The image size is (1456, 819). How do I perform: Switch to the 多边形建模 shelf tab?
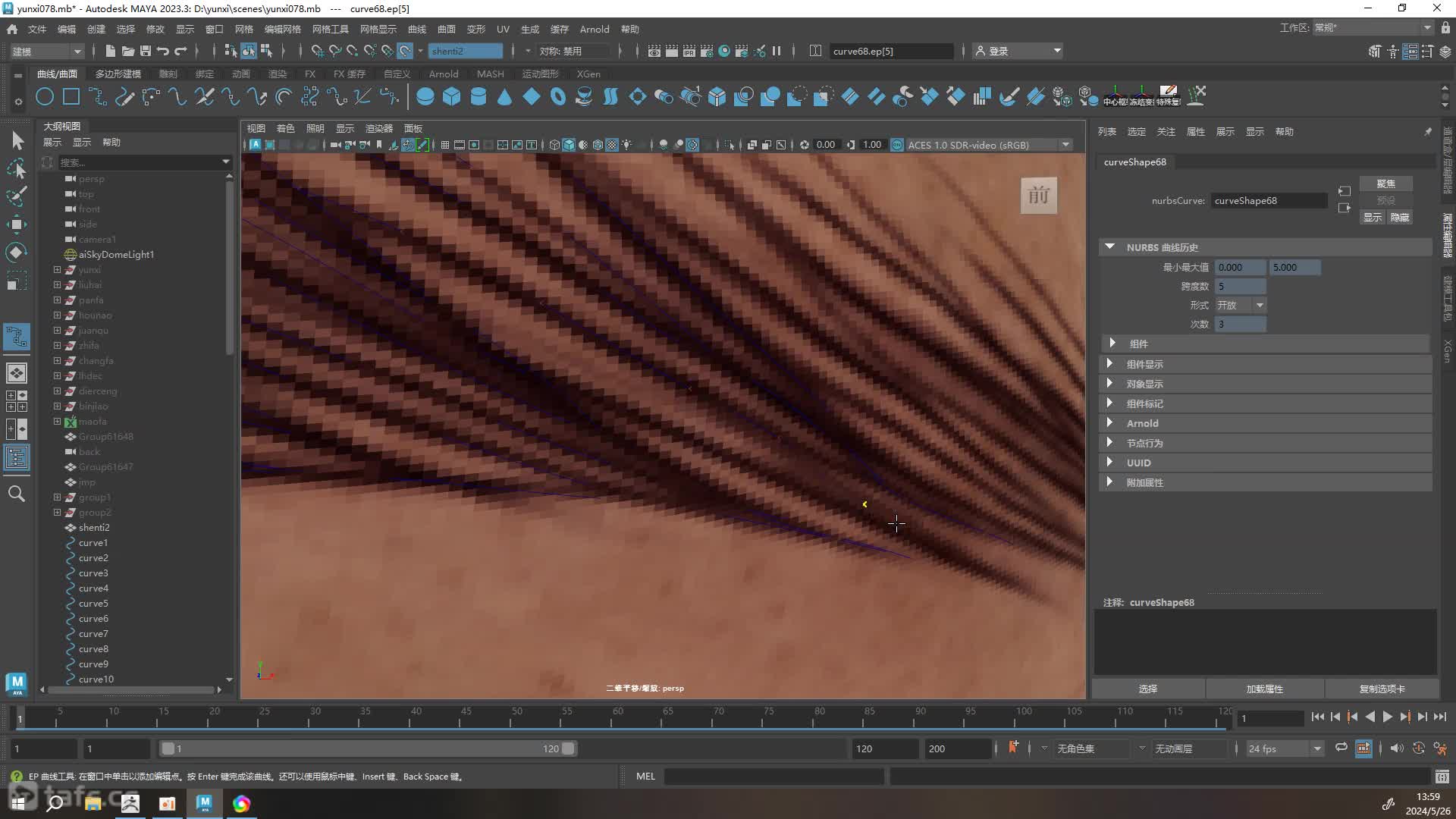pyautogui.click(x=118, y=74)
